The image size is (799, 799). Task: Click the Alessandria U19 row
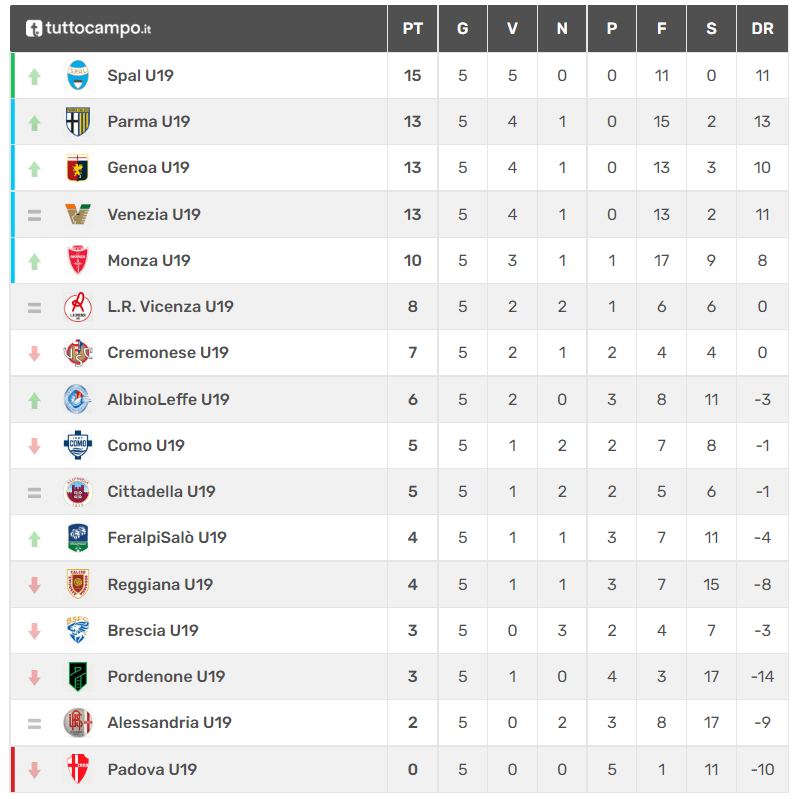tap(400, 723)
